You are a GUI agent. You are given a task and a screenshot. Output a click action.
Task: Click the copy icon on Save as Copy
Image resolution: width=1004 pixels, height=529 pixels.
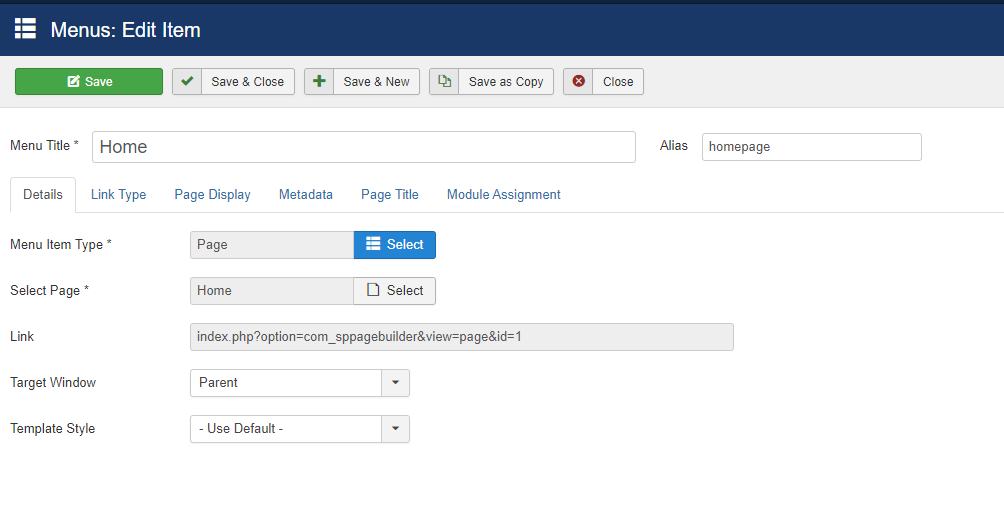(x=444, y=81)
